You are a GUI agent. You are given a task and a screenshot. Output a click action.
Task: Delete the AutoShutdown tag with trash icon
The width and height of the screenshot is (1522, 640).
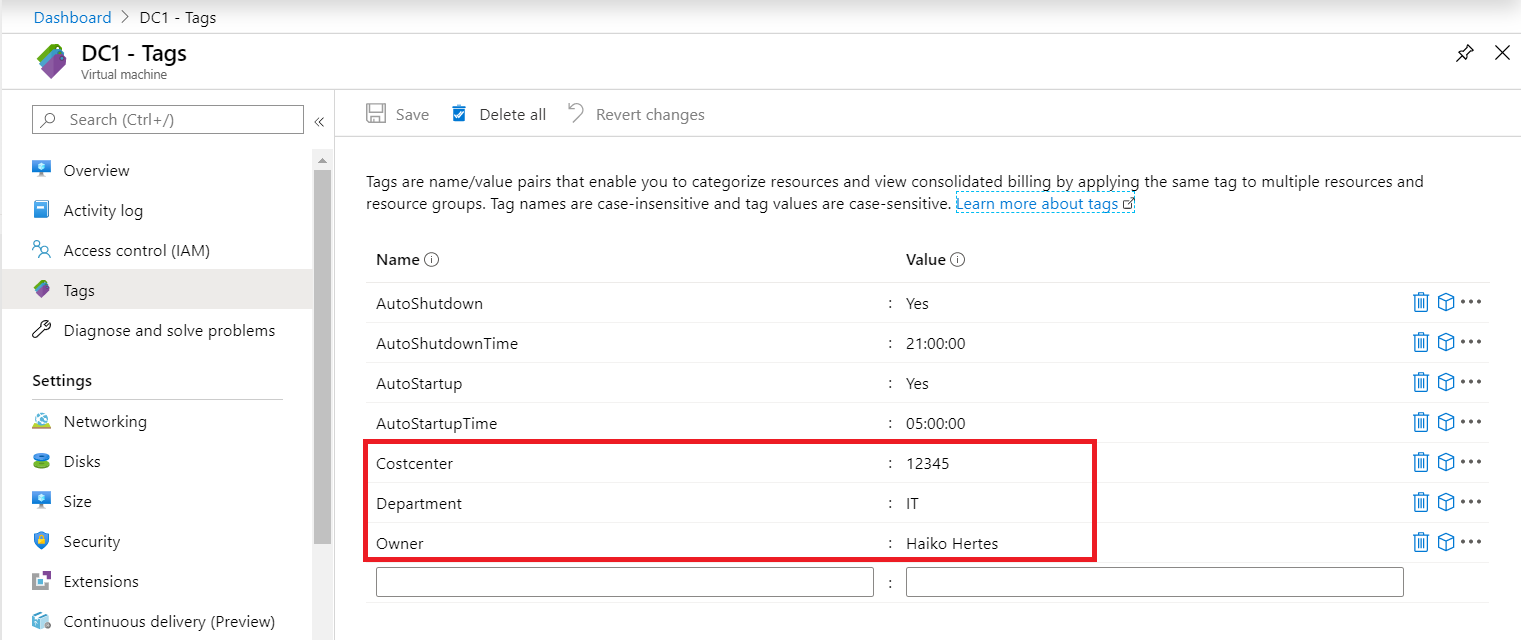1420,302
